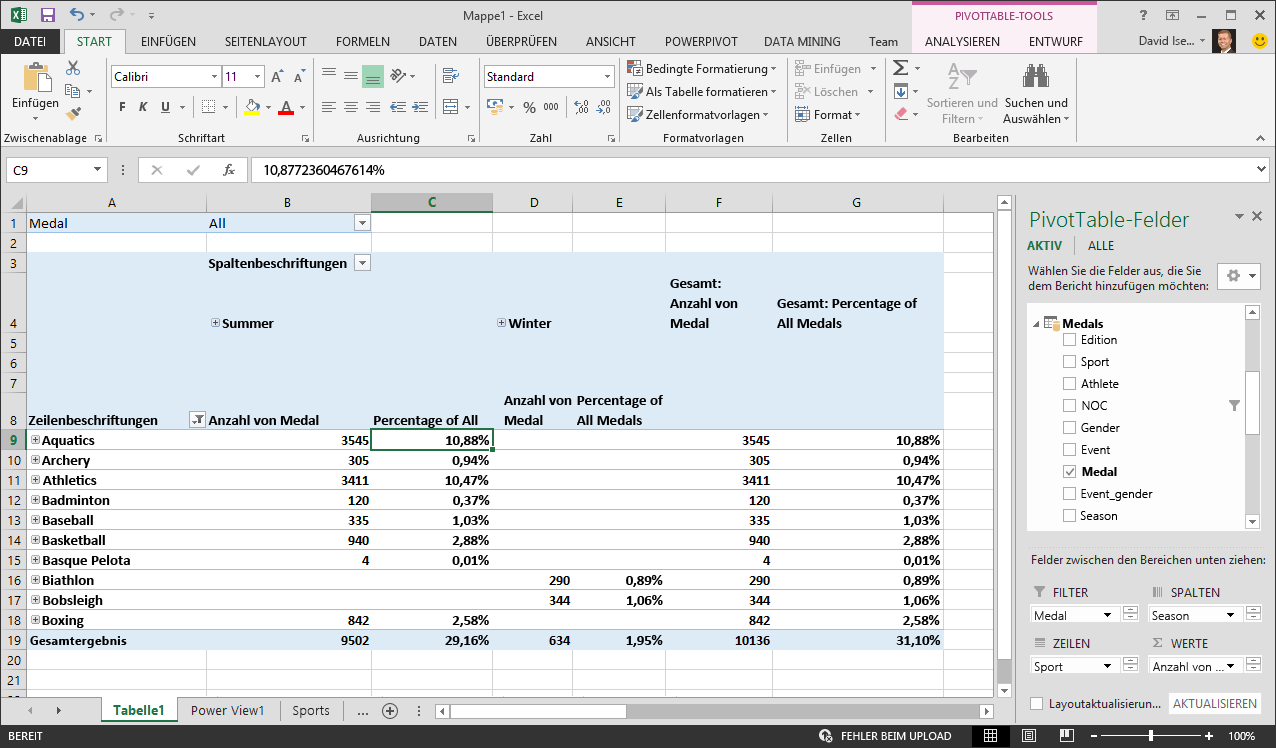1276x748 pixels.
Task: Open the Spaltenbeschriftungen filter dropdown
Action: click(362, 263)
